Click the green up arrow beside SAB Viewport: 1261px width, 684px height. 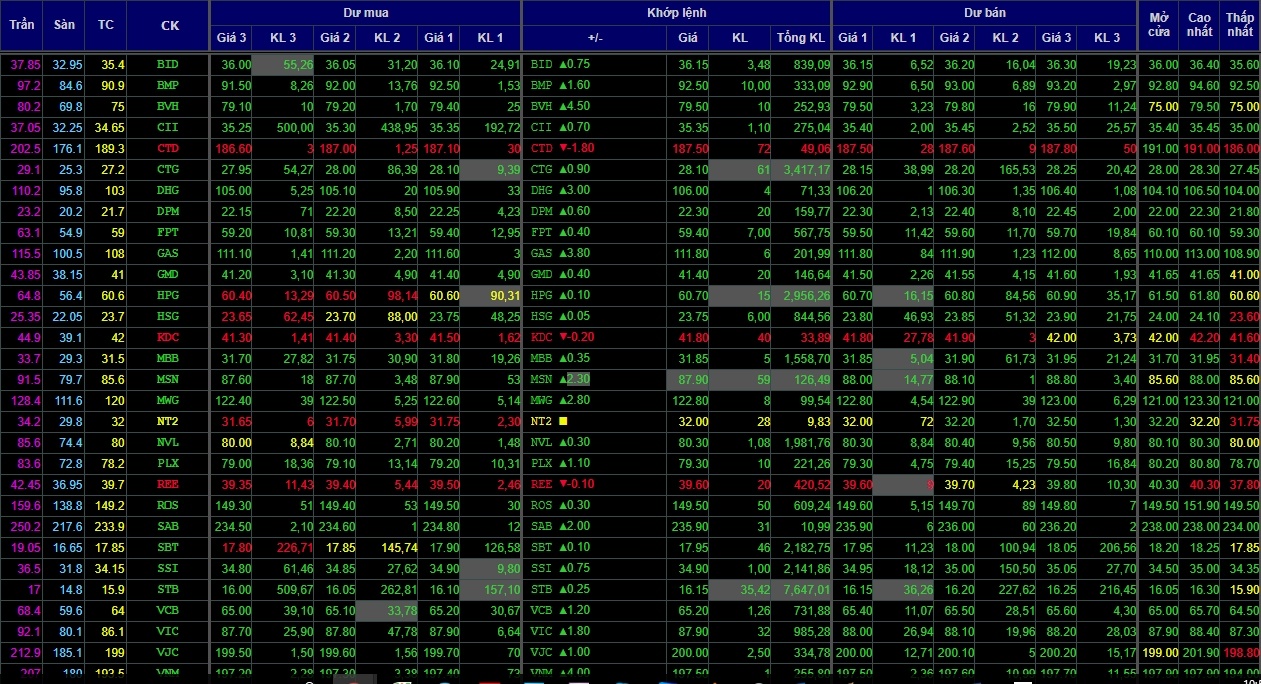(563, 526)
